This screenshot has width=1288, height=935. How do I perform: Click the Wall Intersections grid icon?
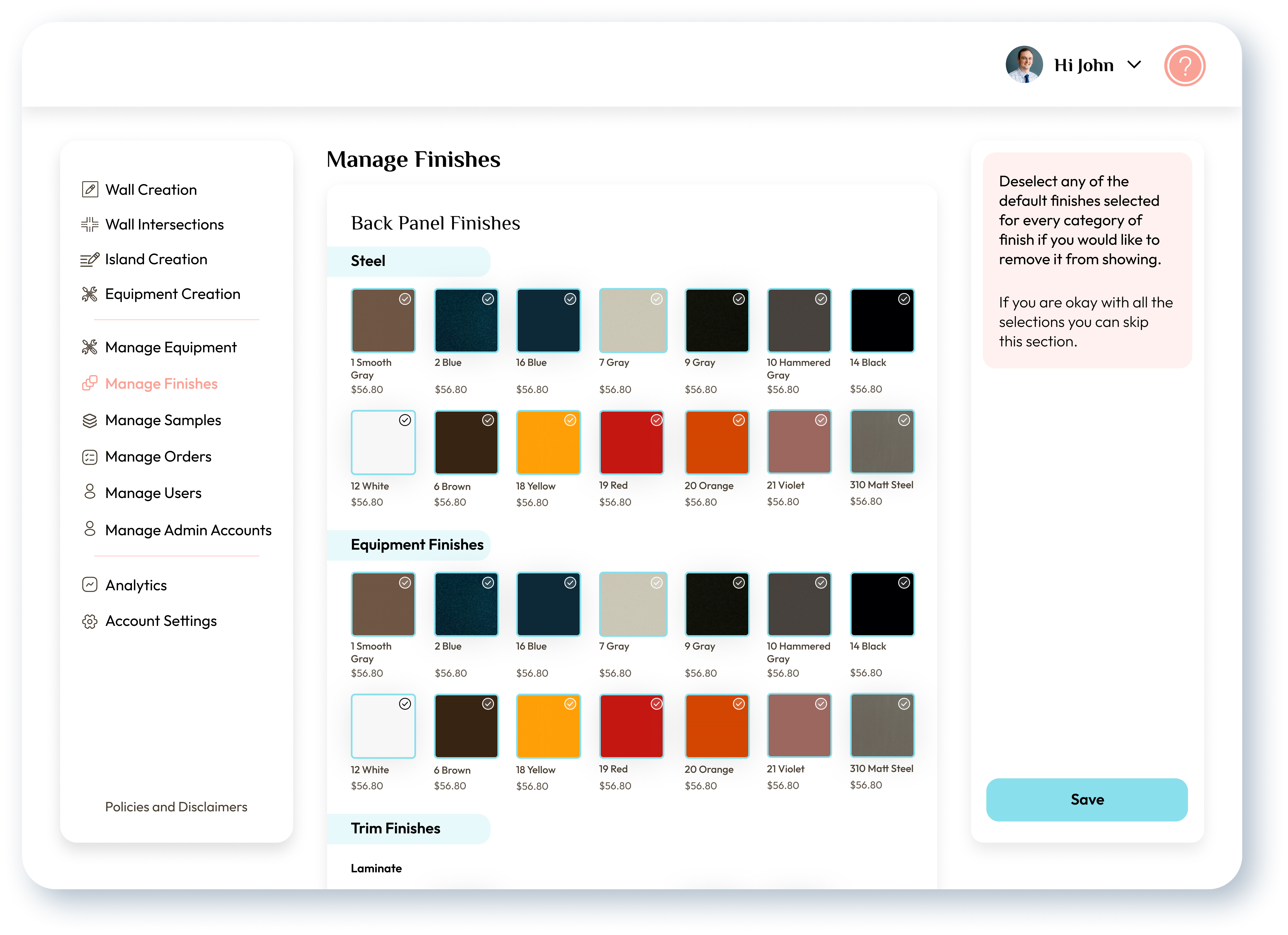tap(90, 224)
